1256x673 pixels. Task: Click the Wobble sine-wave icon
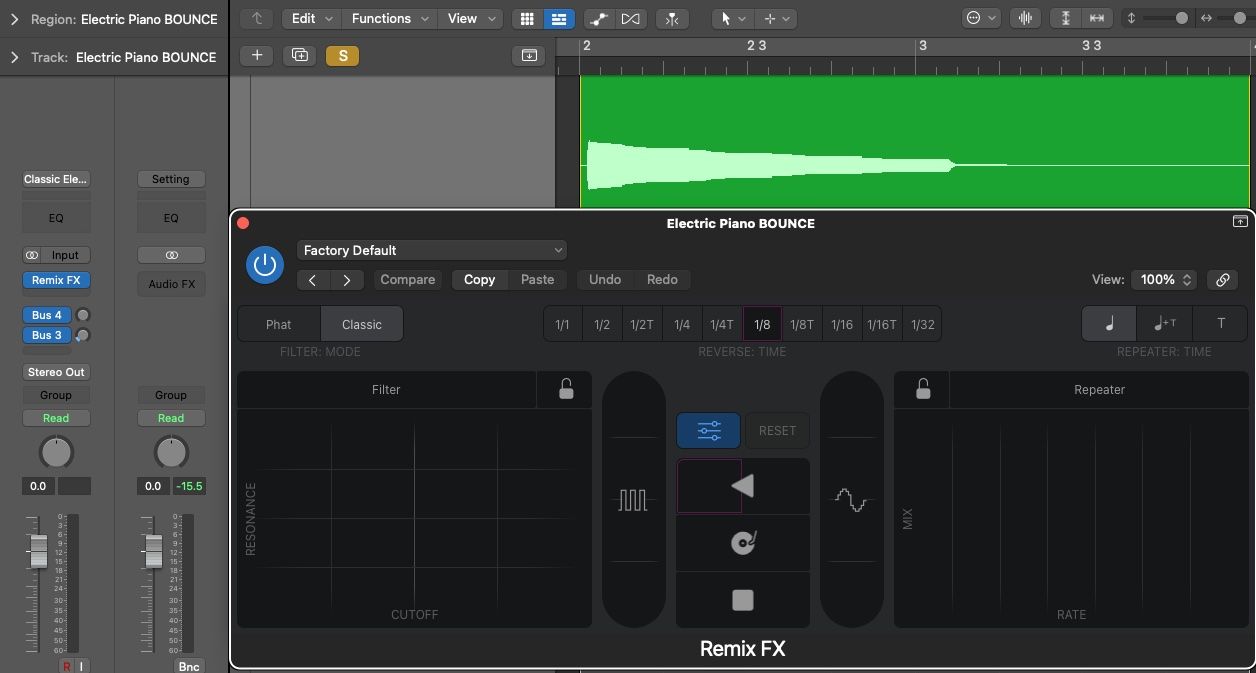pyautogui.click(x=851, y=498)
